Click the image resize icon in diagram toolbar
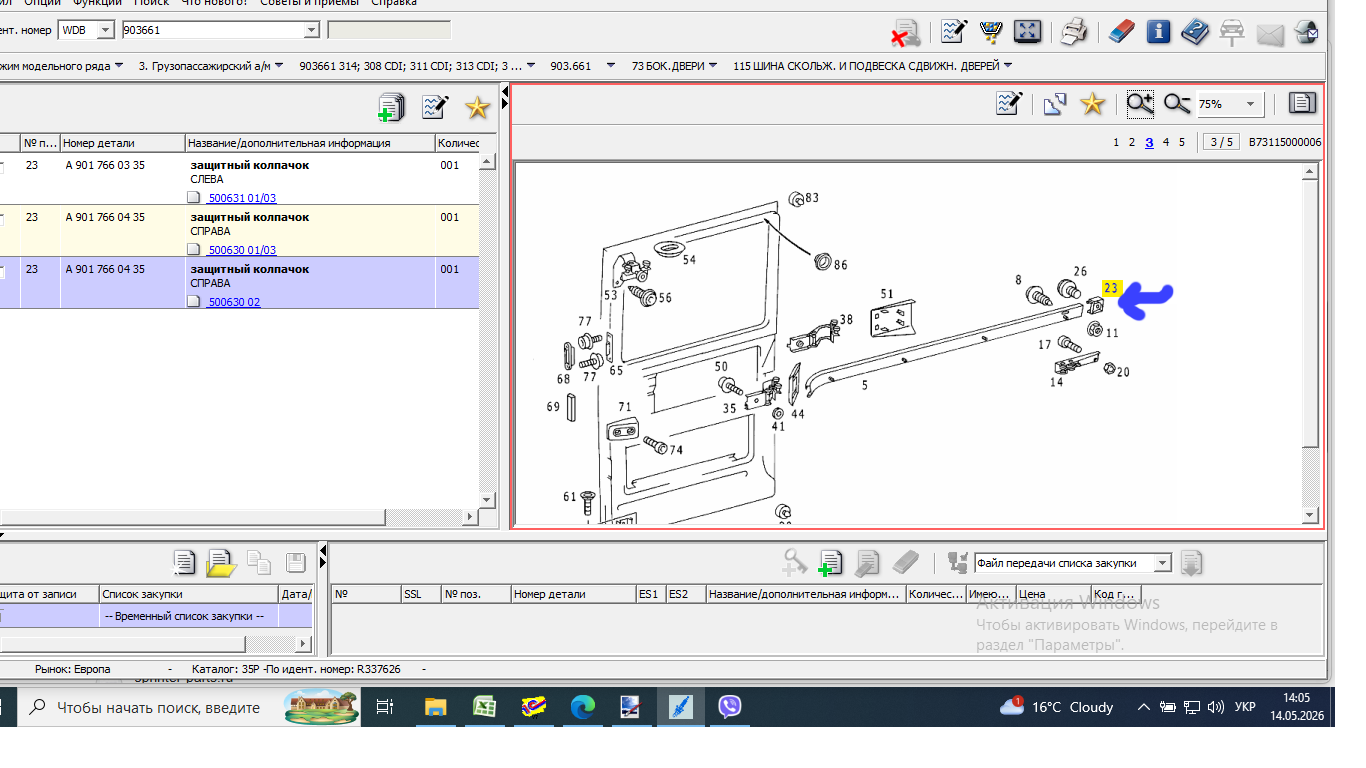The image size is (1366, 768). pos(1055,104)
